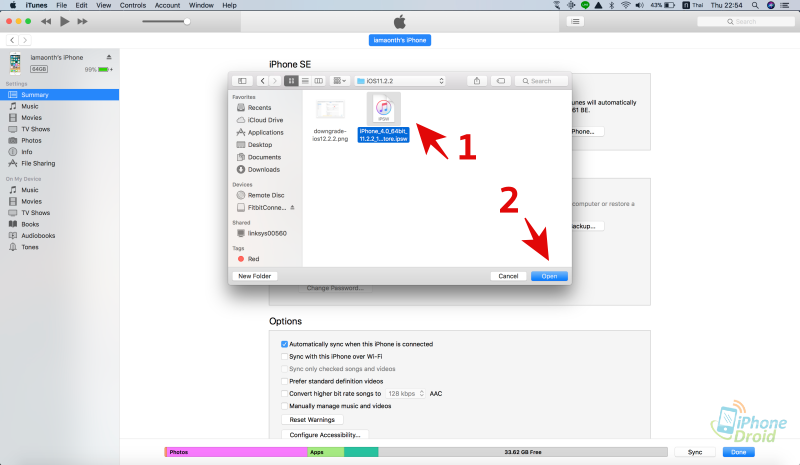Uncheck Automatically sync when this iPhone is connected
This screenshot has height=465, width=800.
tap(284, 344)
